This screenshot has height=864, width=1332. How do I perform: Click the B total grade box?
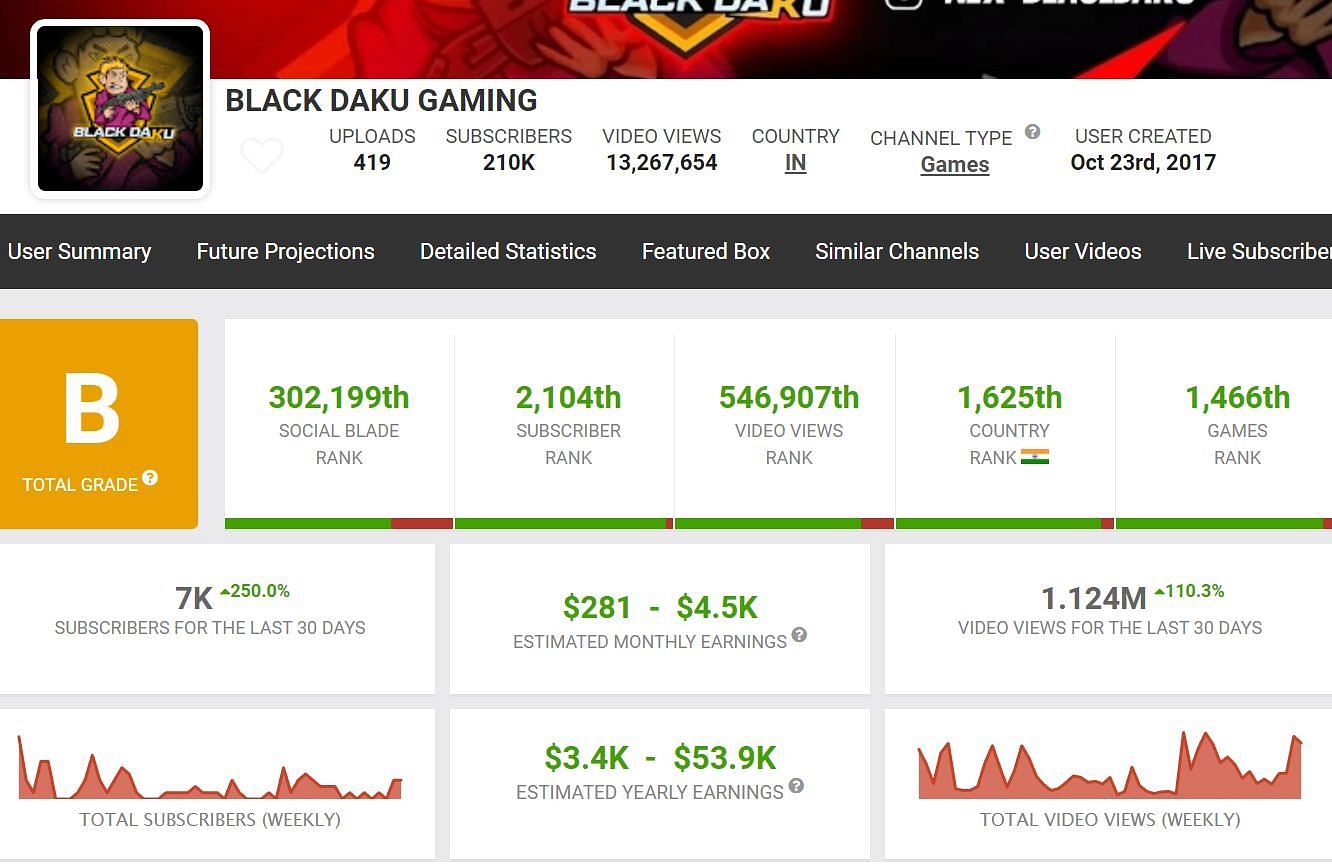pos(98,424)
